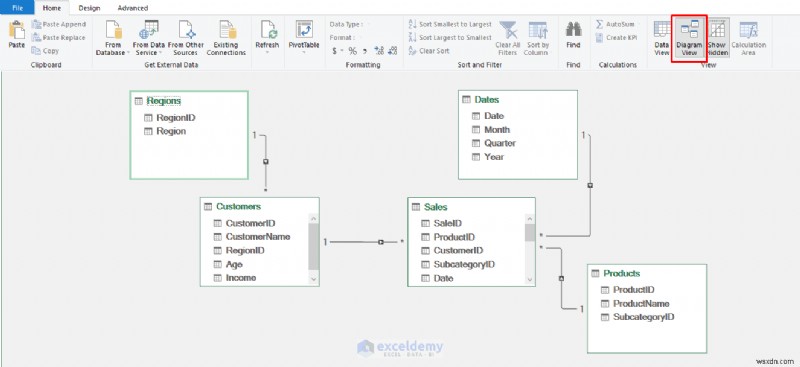Sort Largest to Smallest
This screenshot has width=800, height=367.
point(450,37)
